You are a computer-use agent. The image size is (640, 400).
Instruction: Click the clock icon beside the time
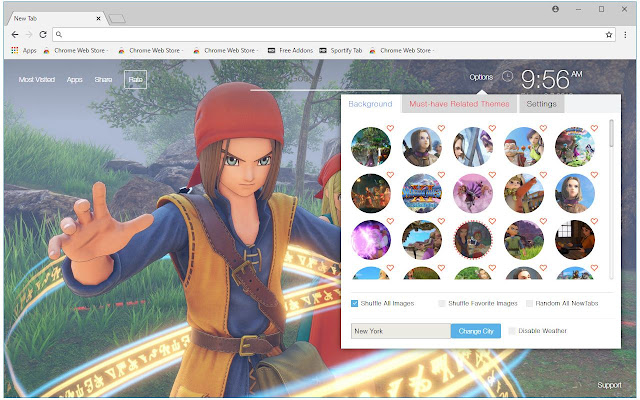(507, 76)
